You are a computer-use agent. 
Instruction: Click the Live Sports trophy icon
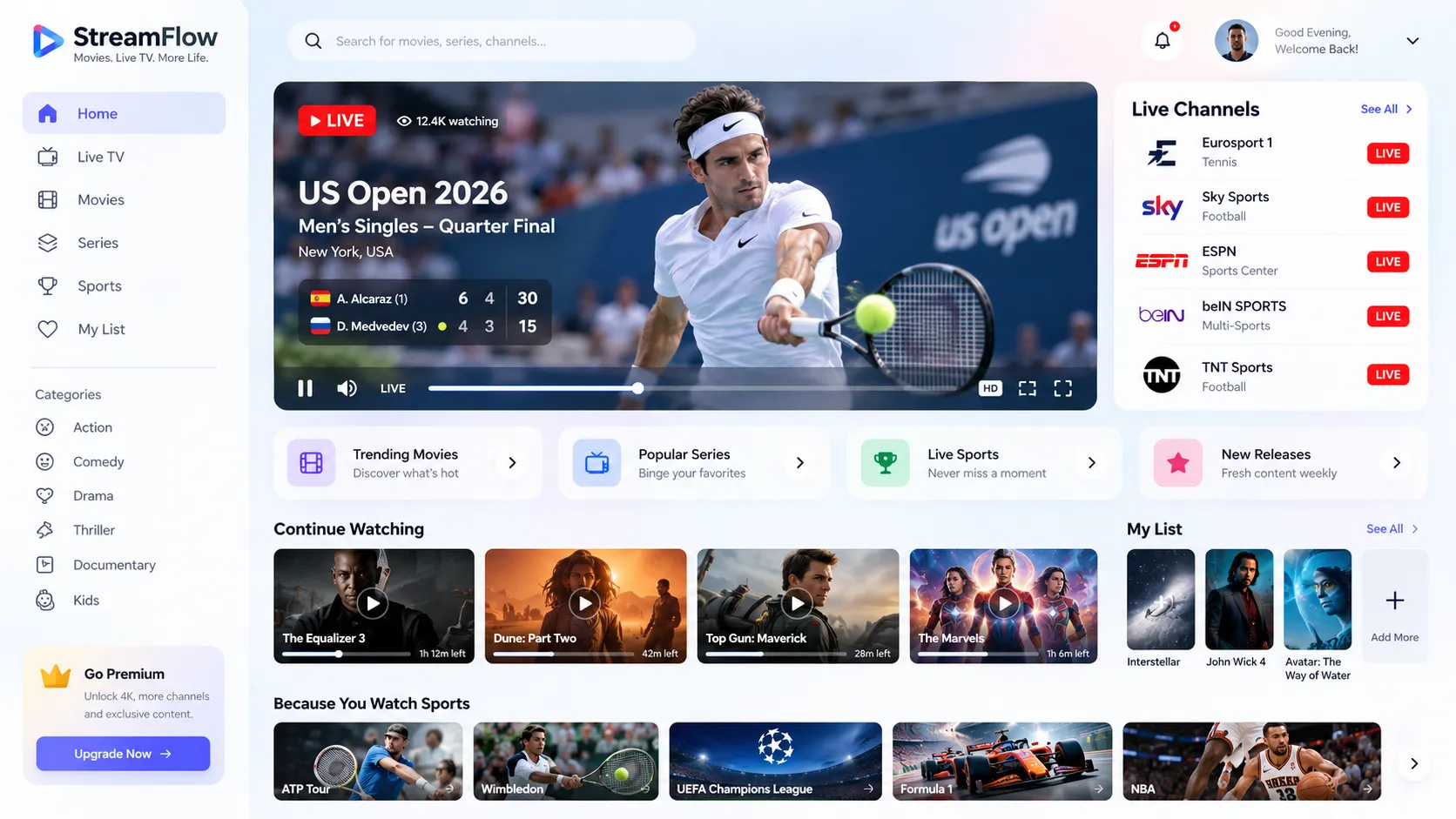[885, 463]
